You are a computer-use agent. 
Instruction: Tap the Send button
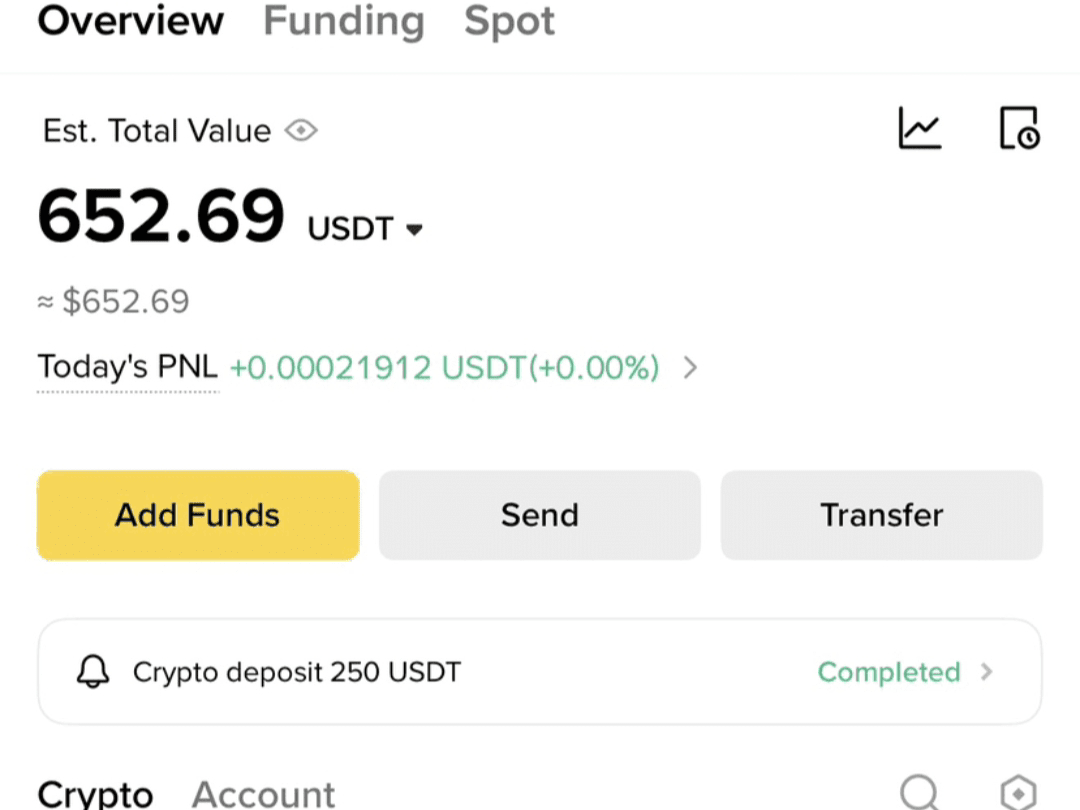click(x=539, y=515)
